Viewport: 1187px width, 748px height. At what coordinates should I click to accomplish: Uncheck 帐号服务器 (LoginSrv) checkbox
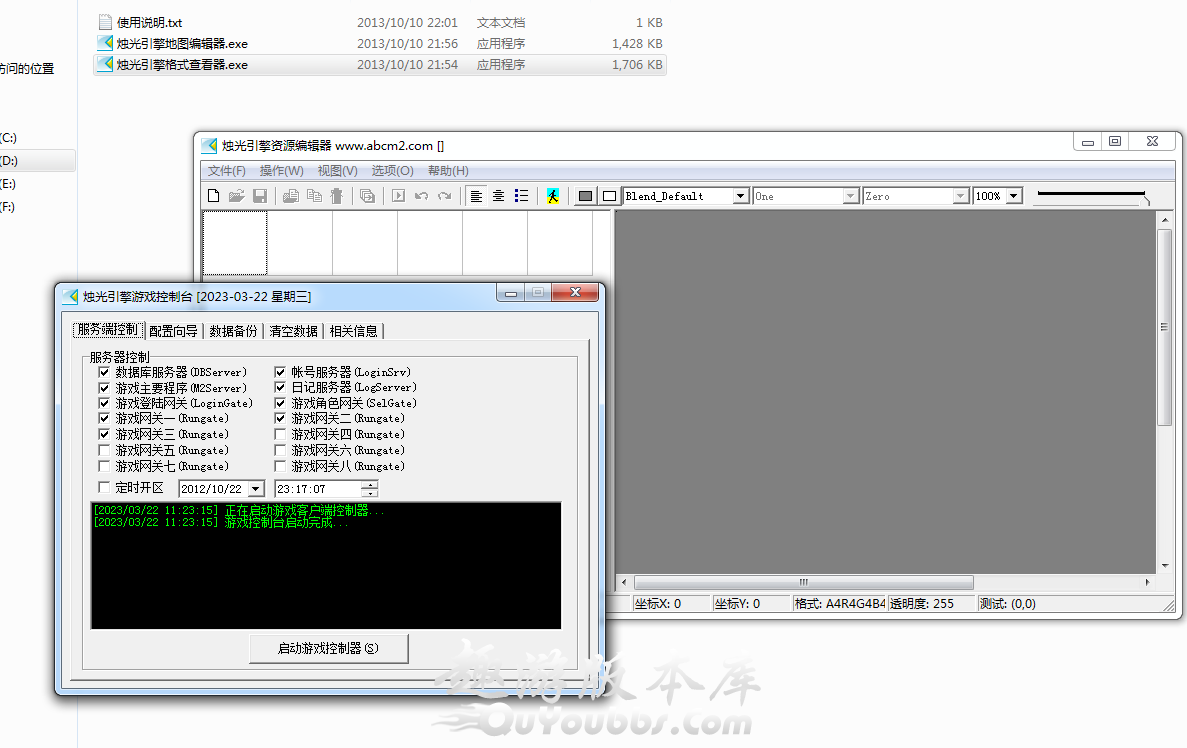coord(280,372)
